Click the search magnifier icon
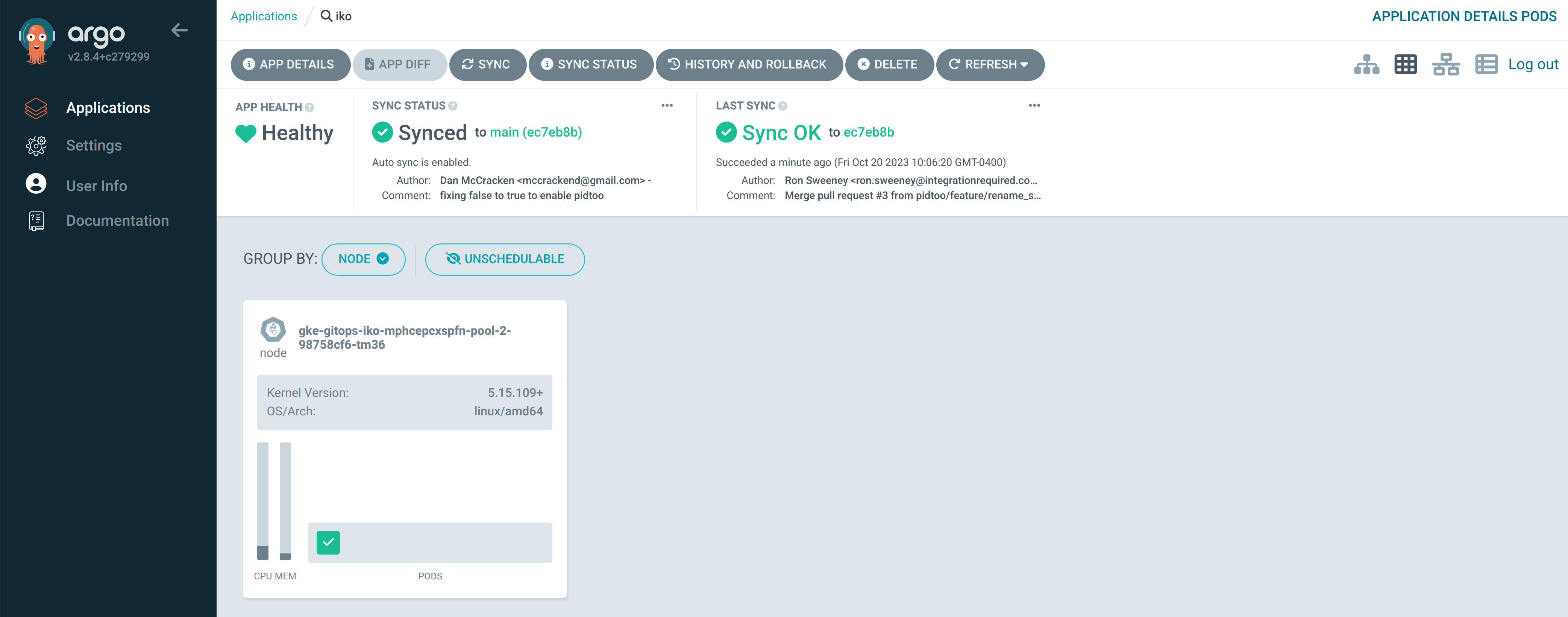1568x617 pixels. pos(326,16)
